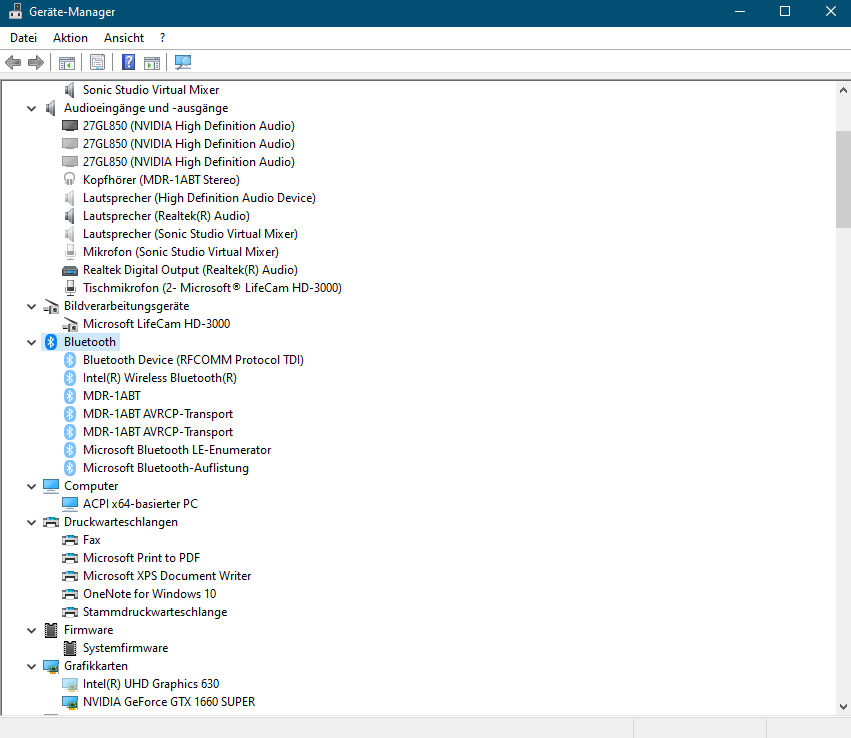Select the MDR-1ABT Bluetooth device
The height and width of the screenshot is (738, 851).
112,396
